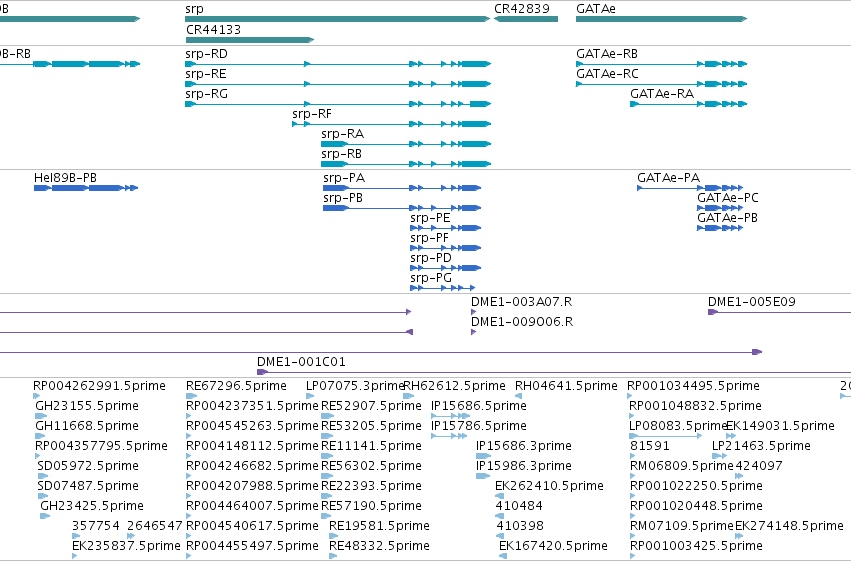
Task: Click EST IP15986.3prime
Action: pos(483,476)
